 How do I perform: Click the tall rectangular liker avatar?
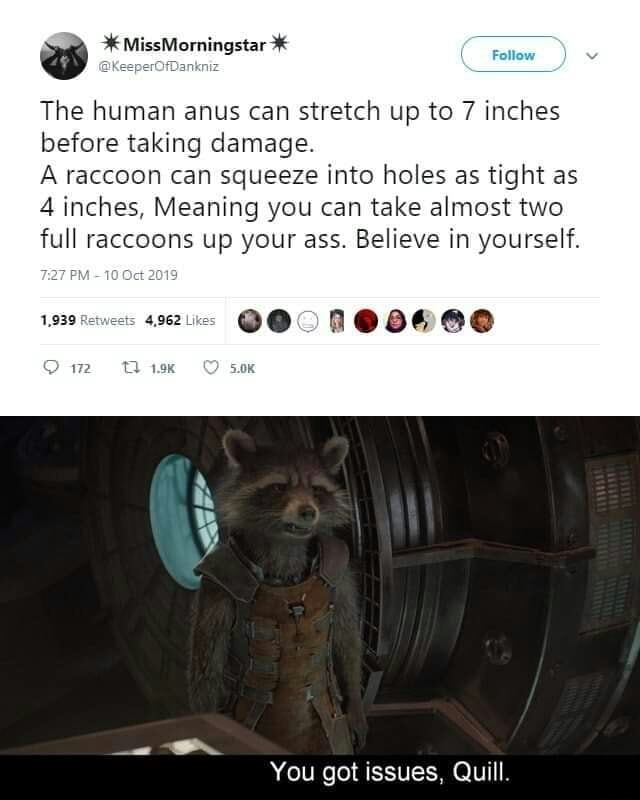pos(337,321)
